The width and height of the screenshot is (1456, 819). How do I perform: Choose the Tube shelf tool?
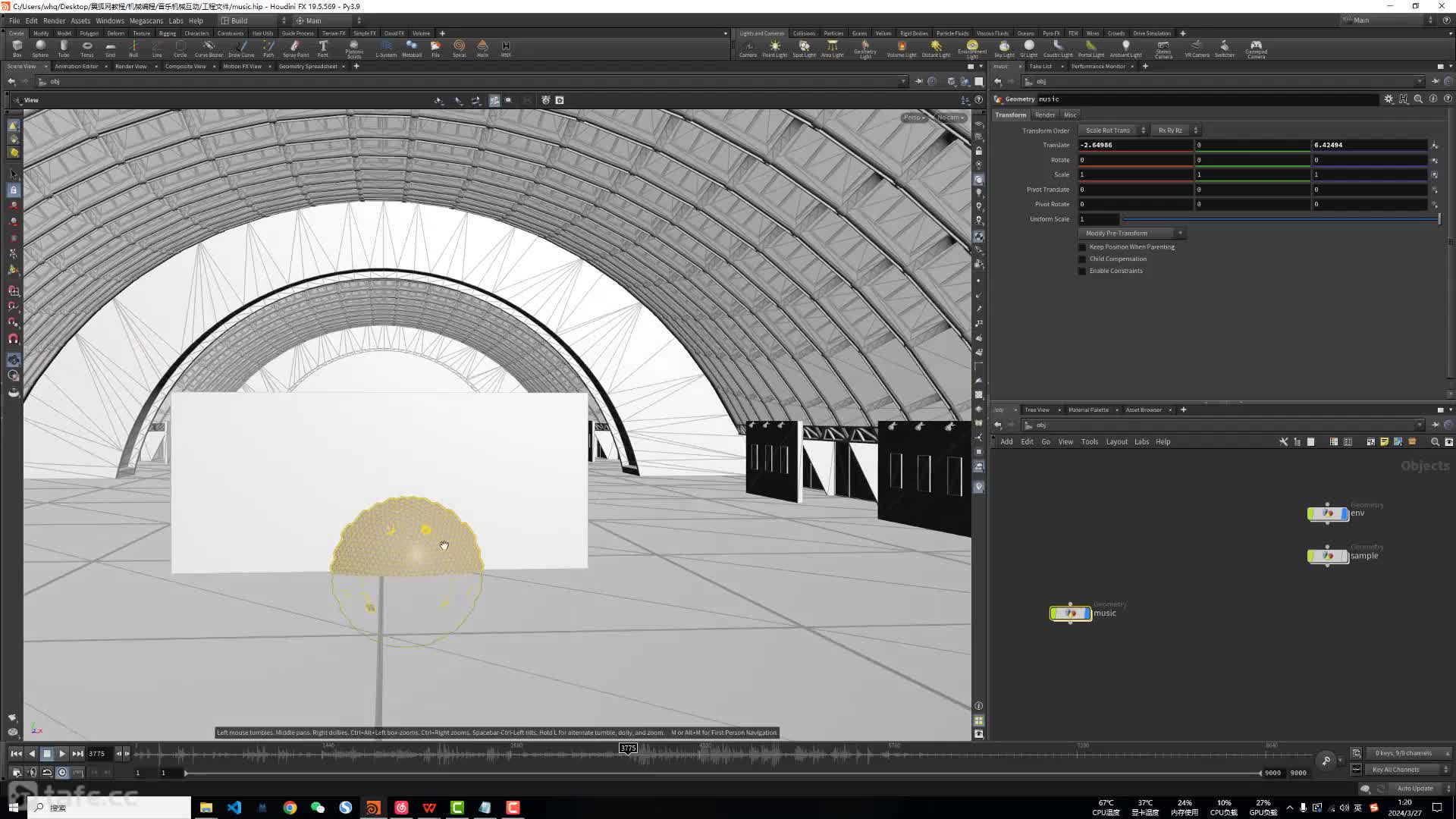coord(64,49)
